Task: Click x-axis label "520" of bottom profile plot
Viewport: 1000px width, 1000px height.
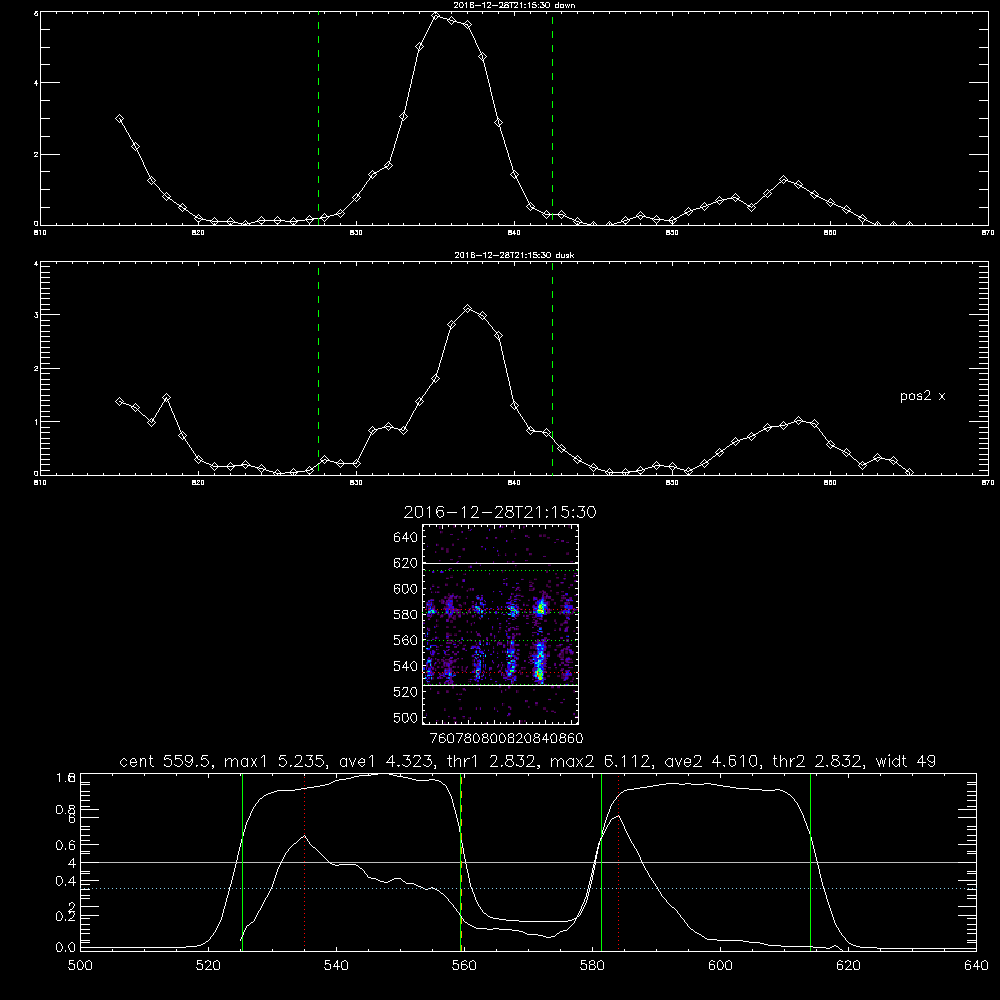Action: (208, 966)
